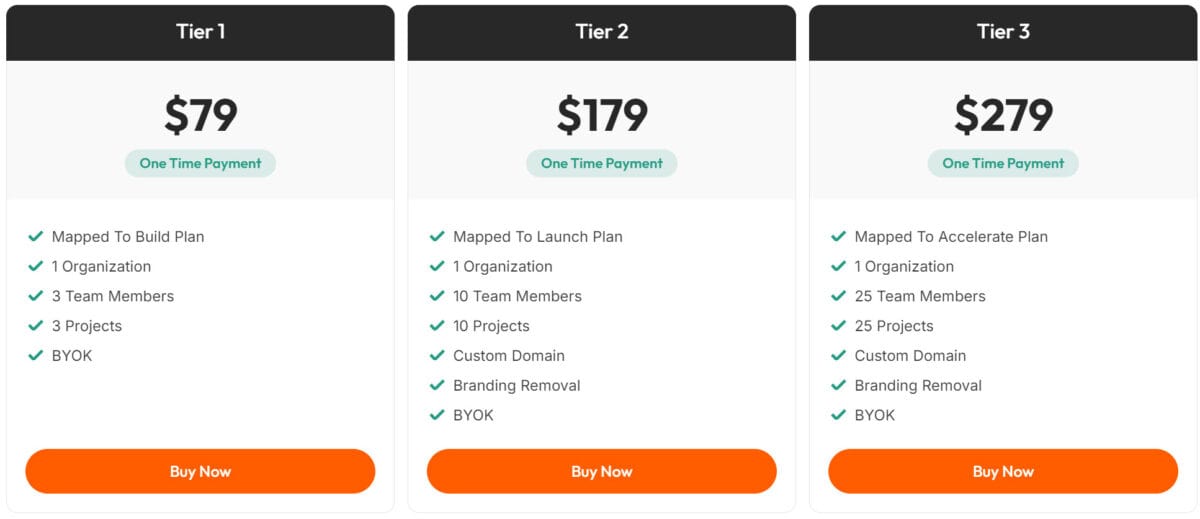Click Tier 1 BYOK feature text
1200x519 pixels.
pyautogui.click(x=72, y=356)
